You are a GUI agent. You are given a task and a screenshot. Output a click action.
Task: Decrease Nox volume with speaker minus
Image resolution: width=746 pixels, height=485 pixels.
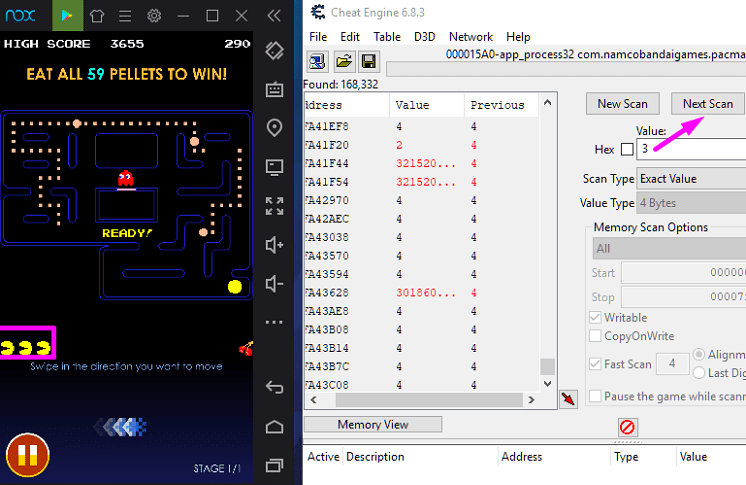(x=275, y=284)
